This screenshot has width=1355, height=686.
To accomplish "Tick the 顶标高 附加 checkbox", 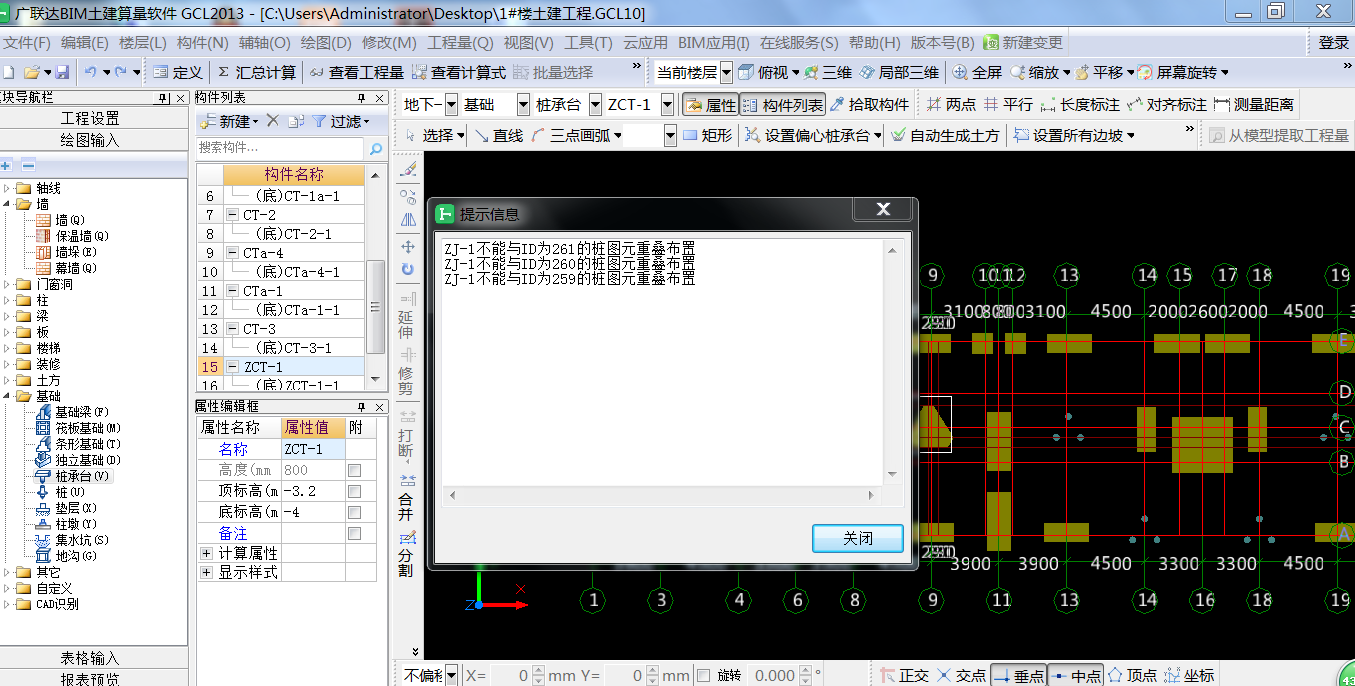I will [x=354, y=491].
